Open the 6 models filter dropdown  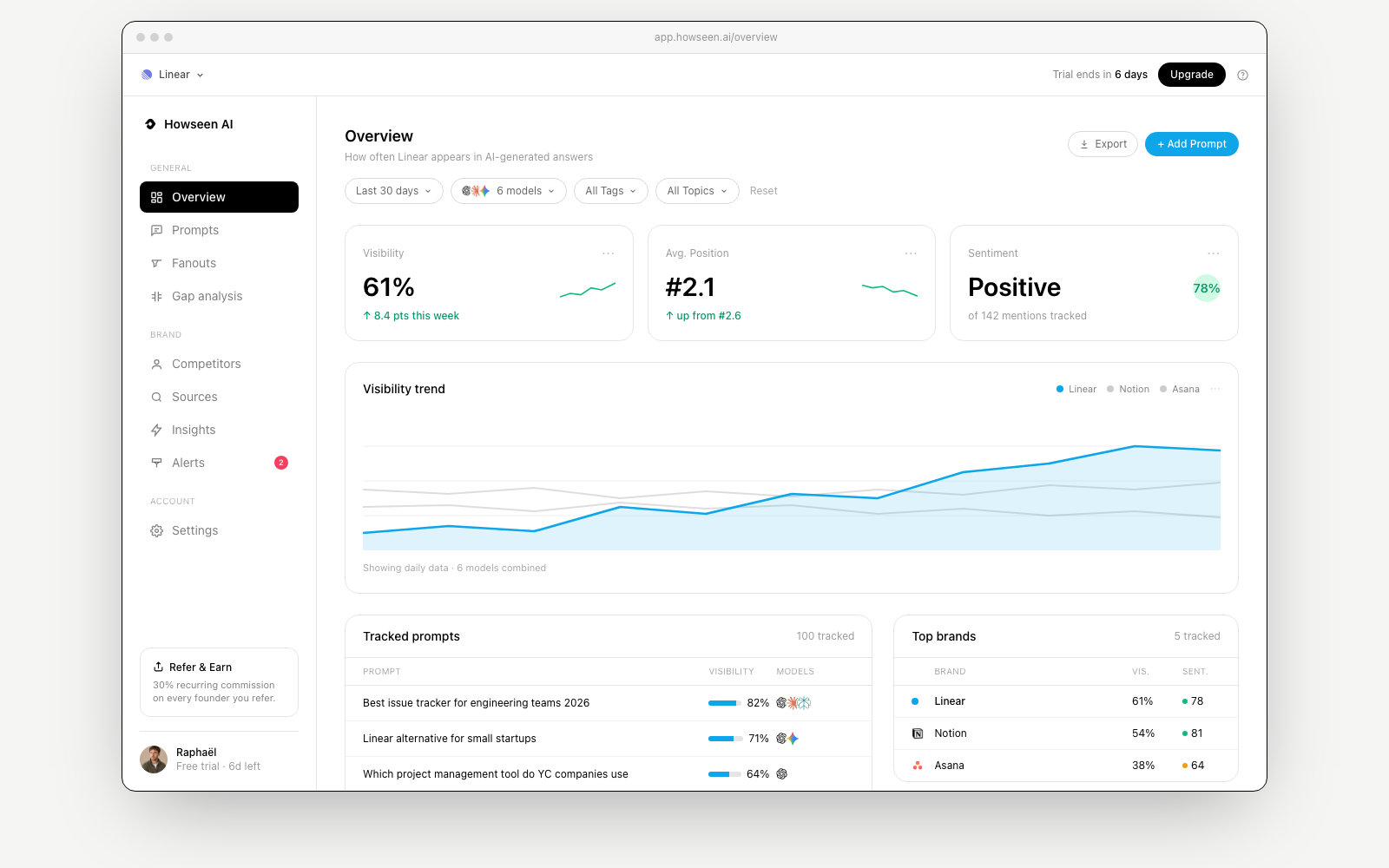509,191
